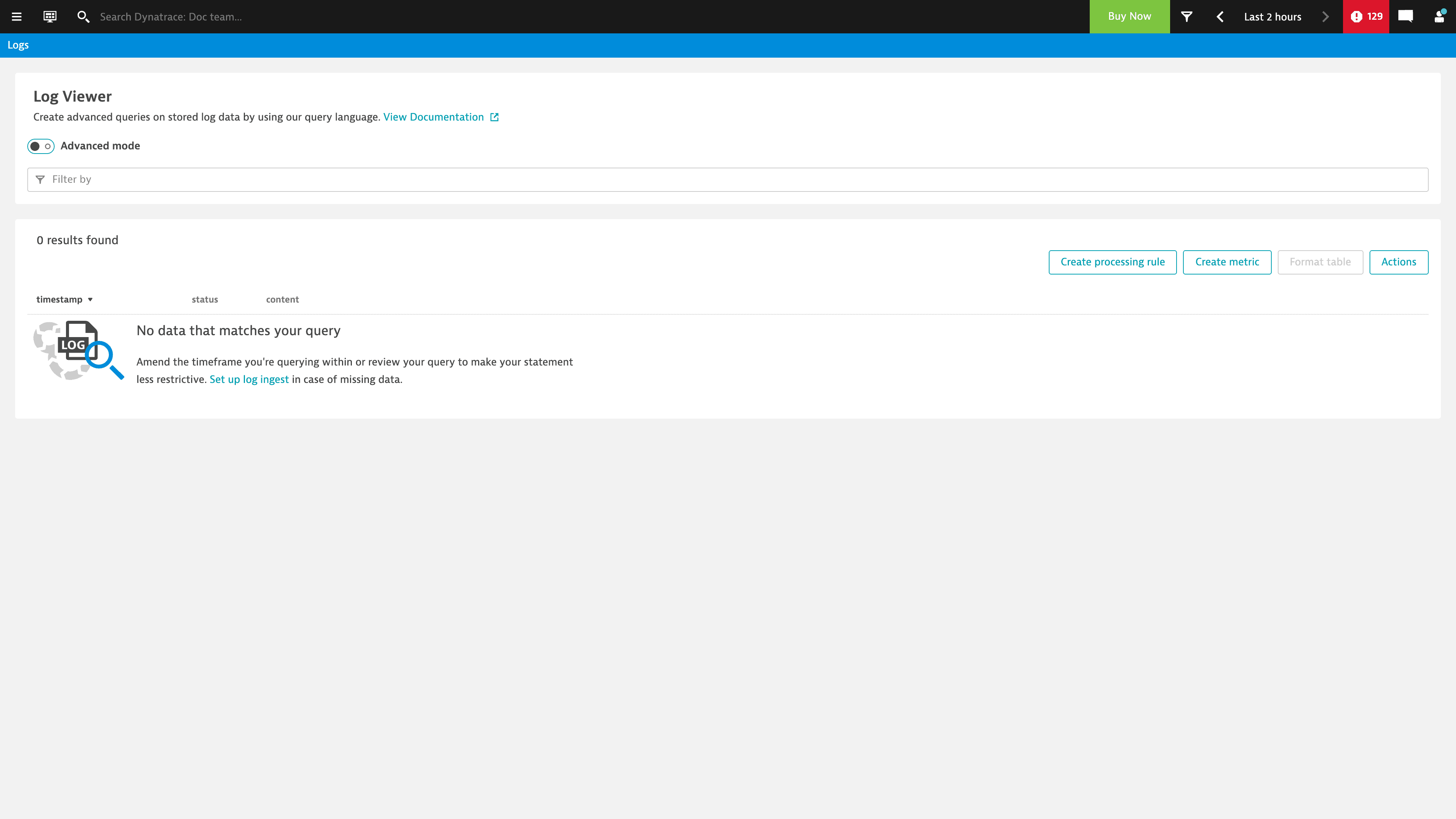Open the chat or feedback icon
This screenshot has height=819, width=1456.
pos(1405,16)
